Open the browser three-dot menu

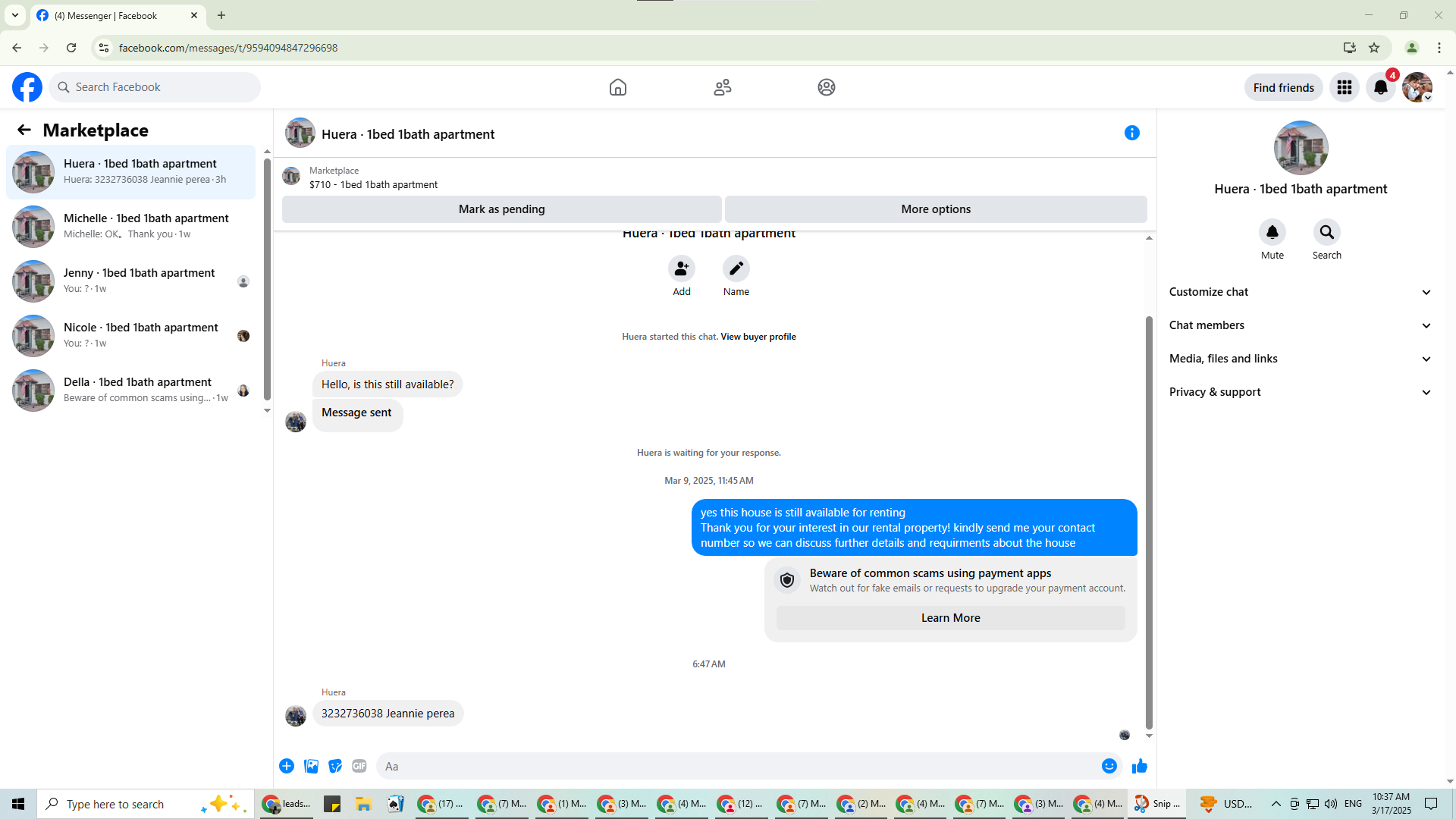pos(1439,48)
